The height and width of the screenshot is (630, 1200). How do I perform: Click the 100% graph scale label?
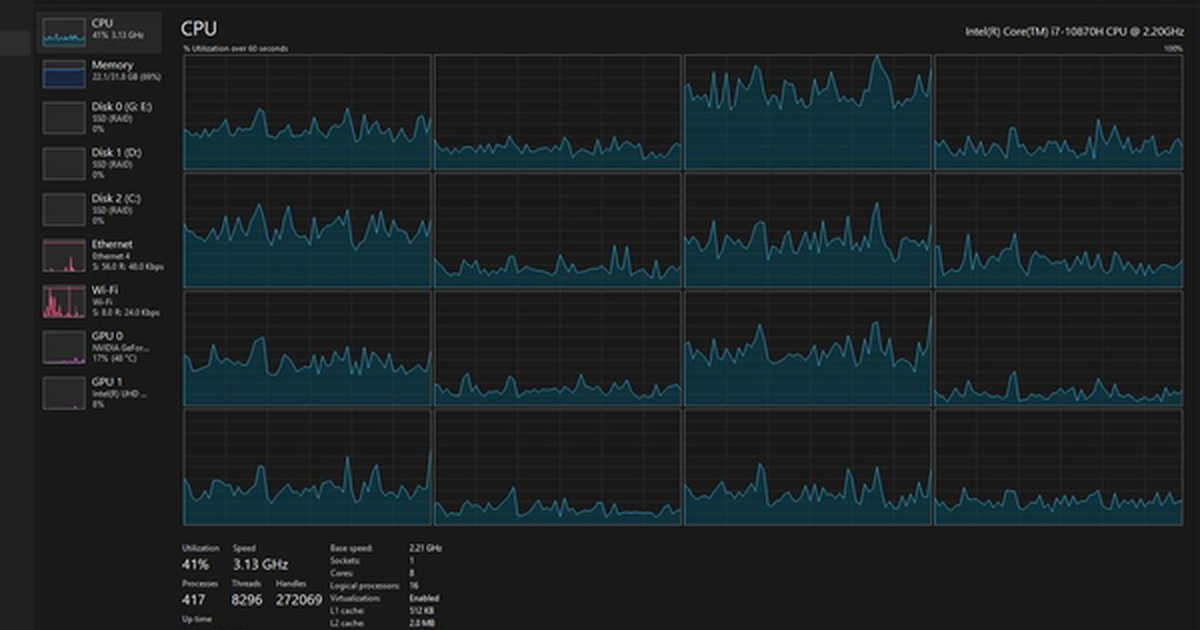pos(1173,48)
